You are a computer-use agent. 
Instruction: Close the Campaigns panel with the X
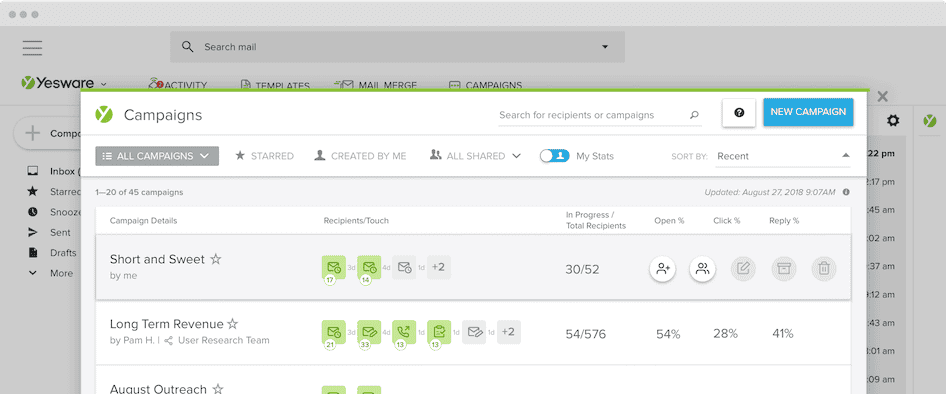click(883, 97)
